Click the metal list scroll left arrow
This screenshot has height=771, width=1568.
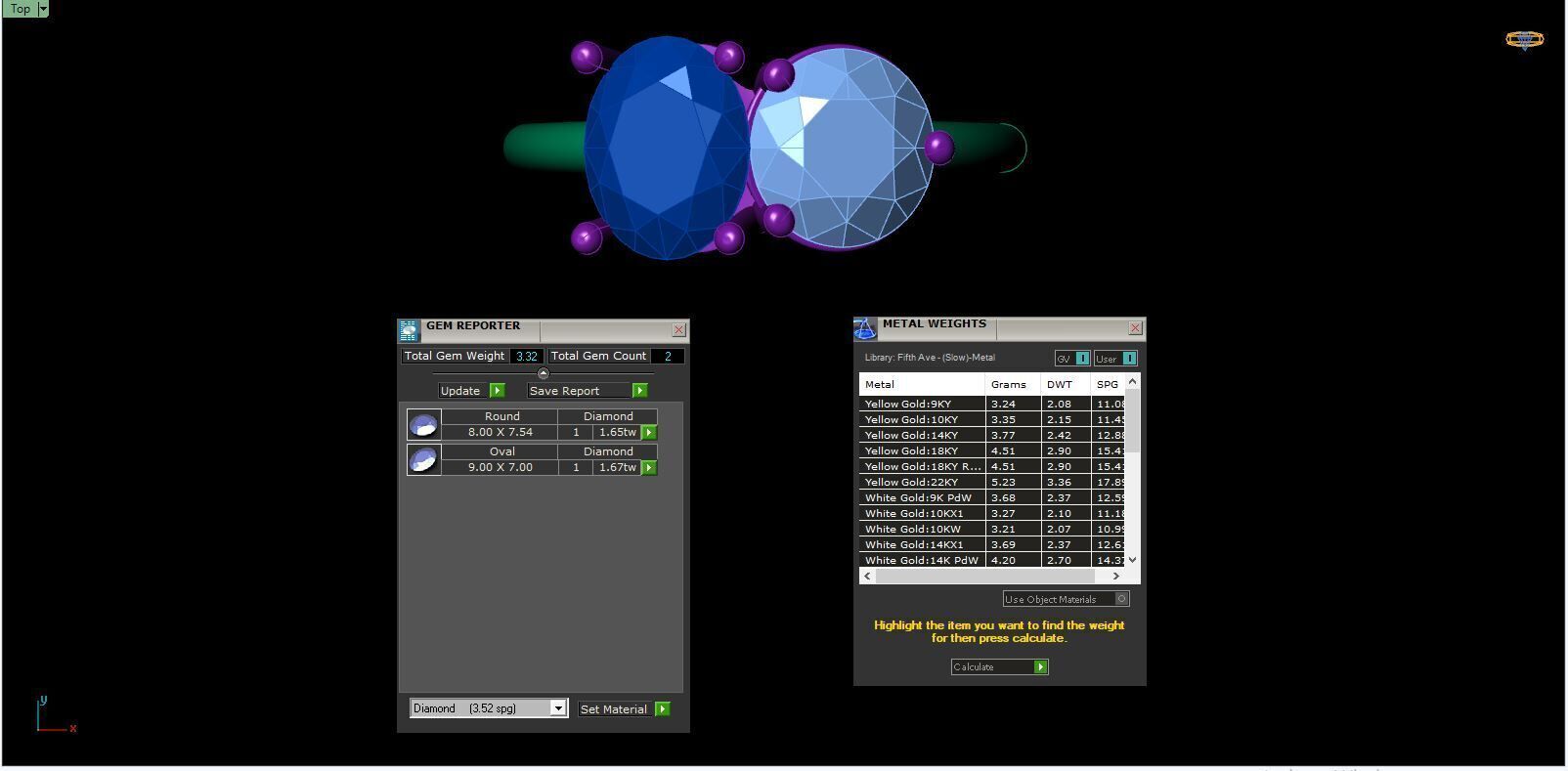(866, 577)
